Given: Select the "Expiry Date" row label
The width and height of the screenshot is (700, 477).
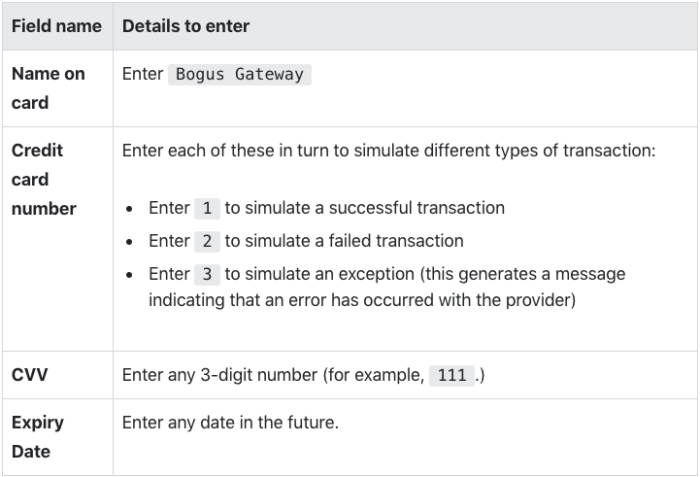Looking at the screenshot, I should [x=38, y=437].
